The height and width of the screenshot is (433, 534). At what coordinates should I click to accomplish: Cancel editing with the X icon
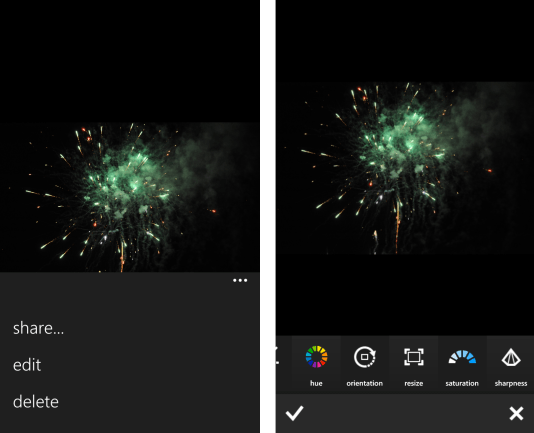pyautogui.click(x=516, y=414)
